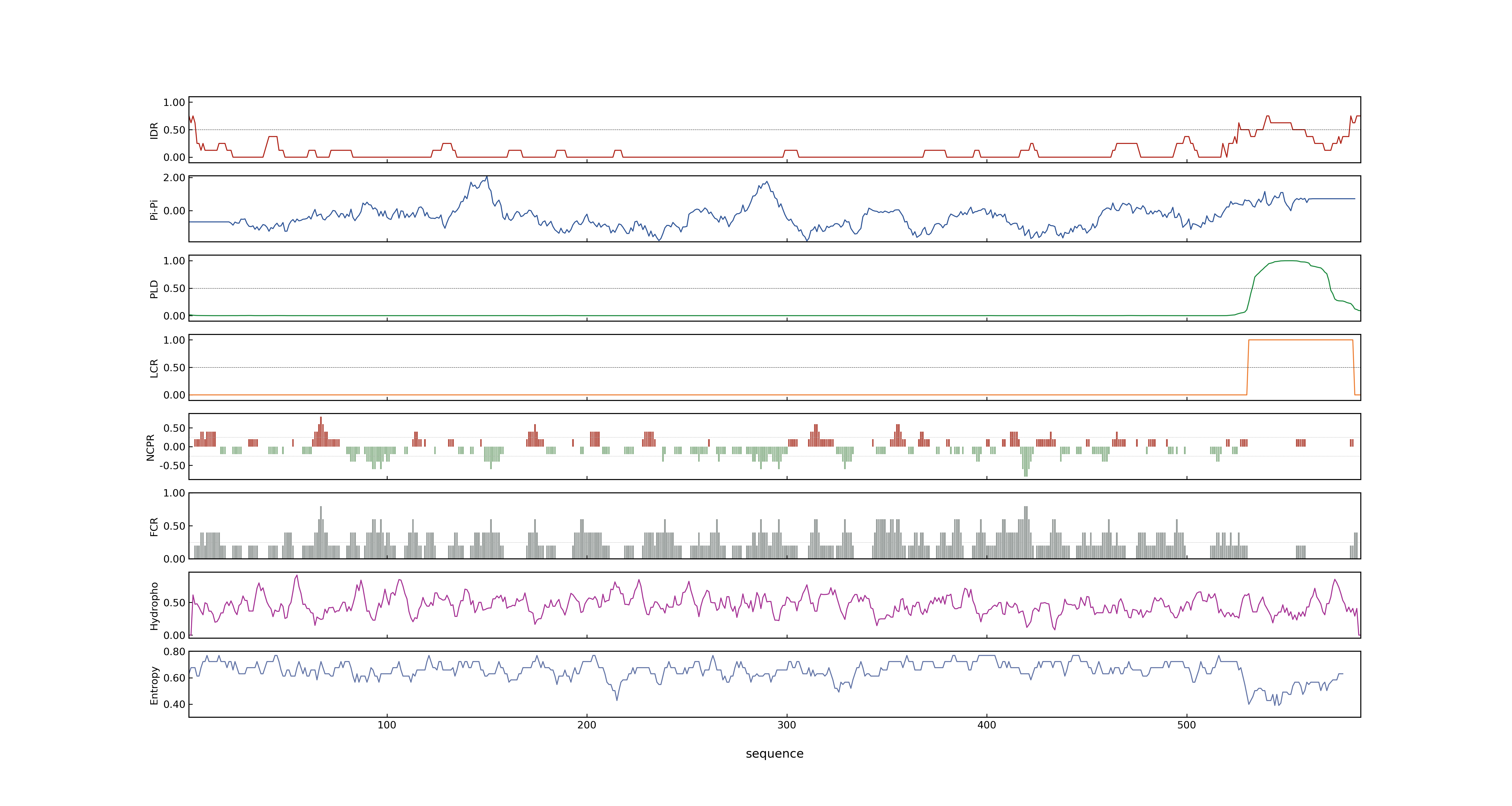Viewport: 1512px width, 806px height.
Task: Click the 0.80 tick on the Entropy axis
Action: 174,652
